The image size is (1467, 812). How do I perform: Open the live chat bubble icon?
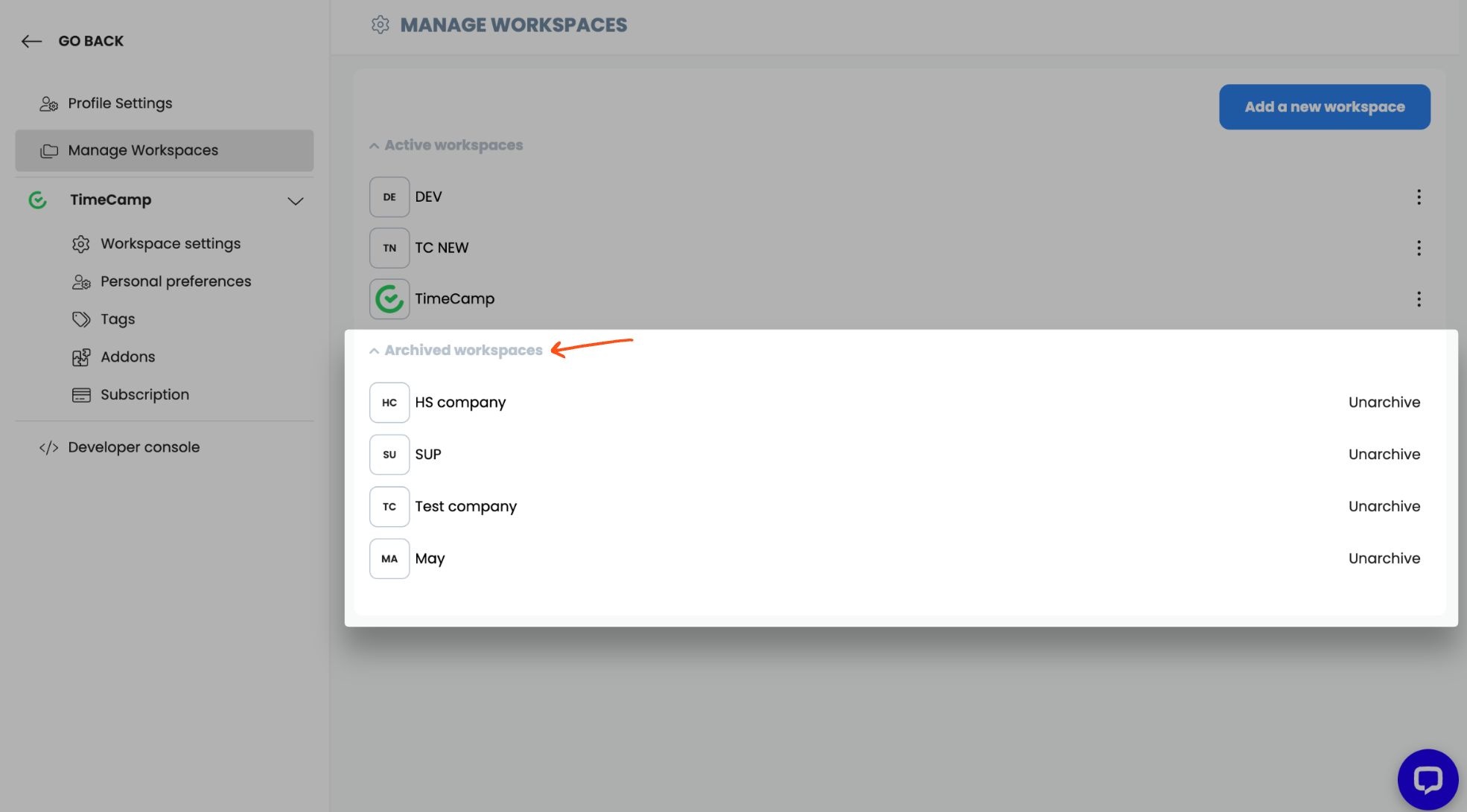point(1427,779)
